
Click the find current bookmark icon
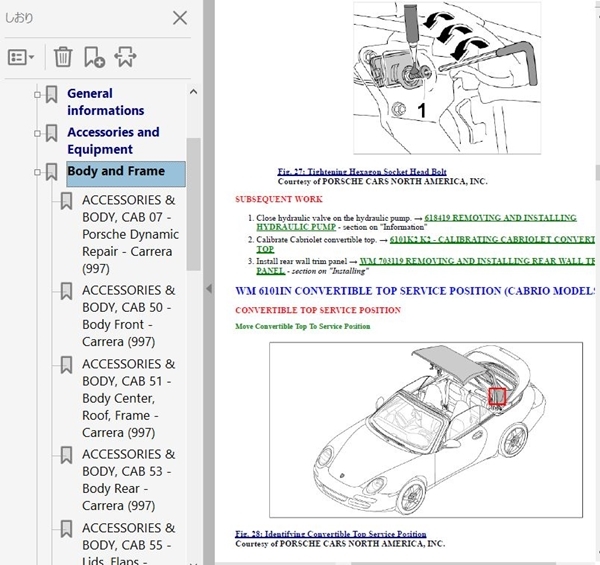tap(125, 57)
